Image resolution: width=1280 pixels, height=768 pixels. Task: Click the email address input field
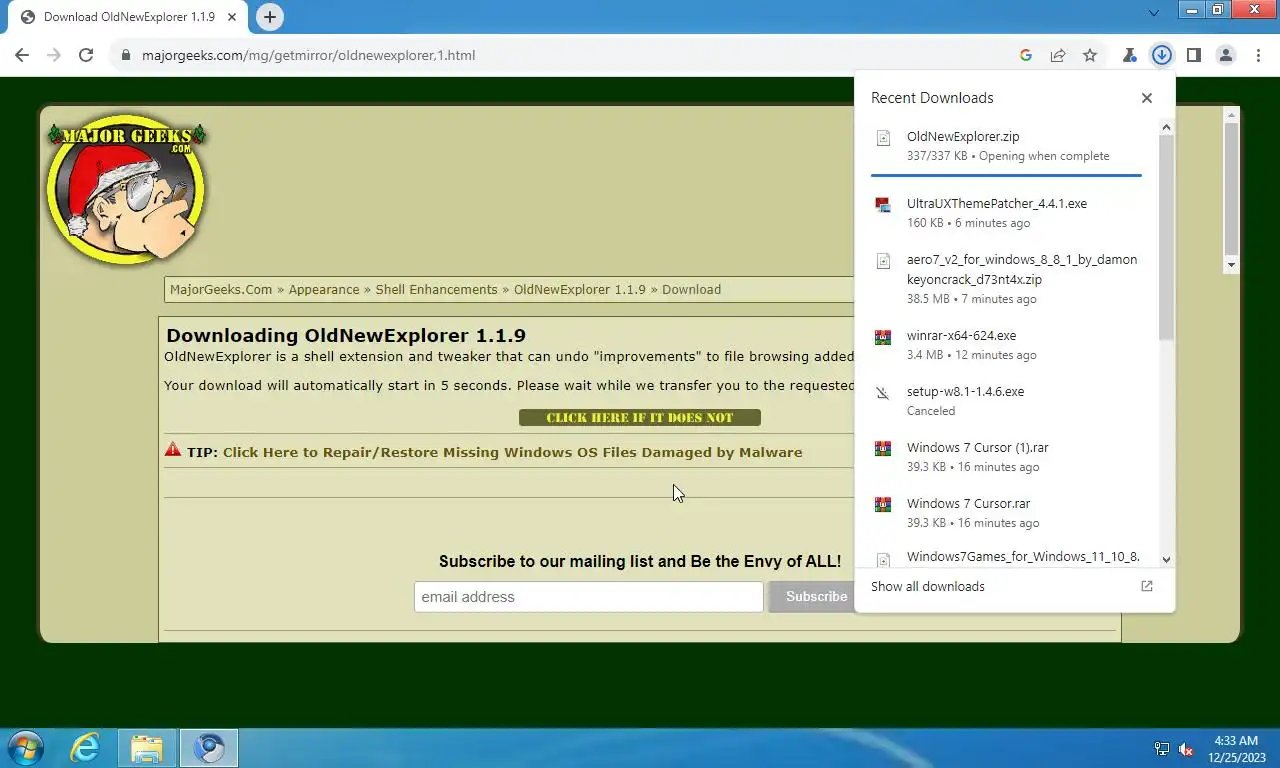coord(589,597)
